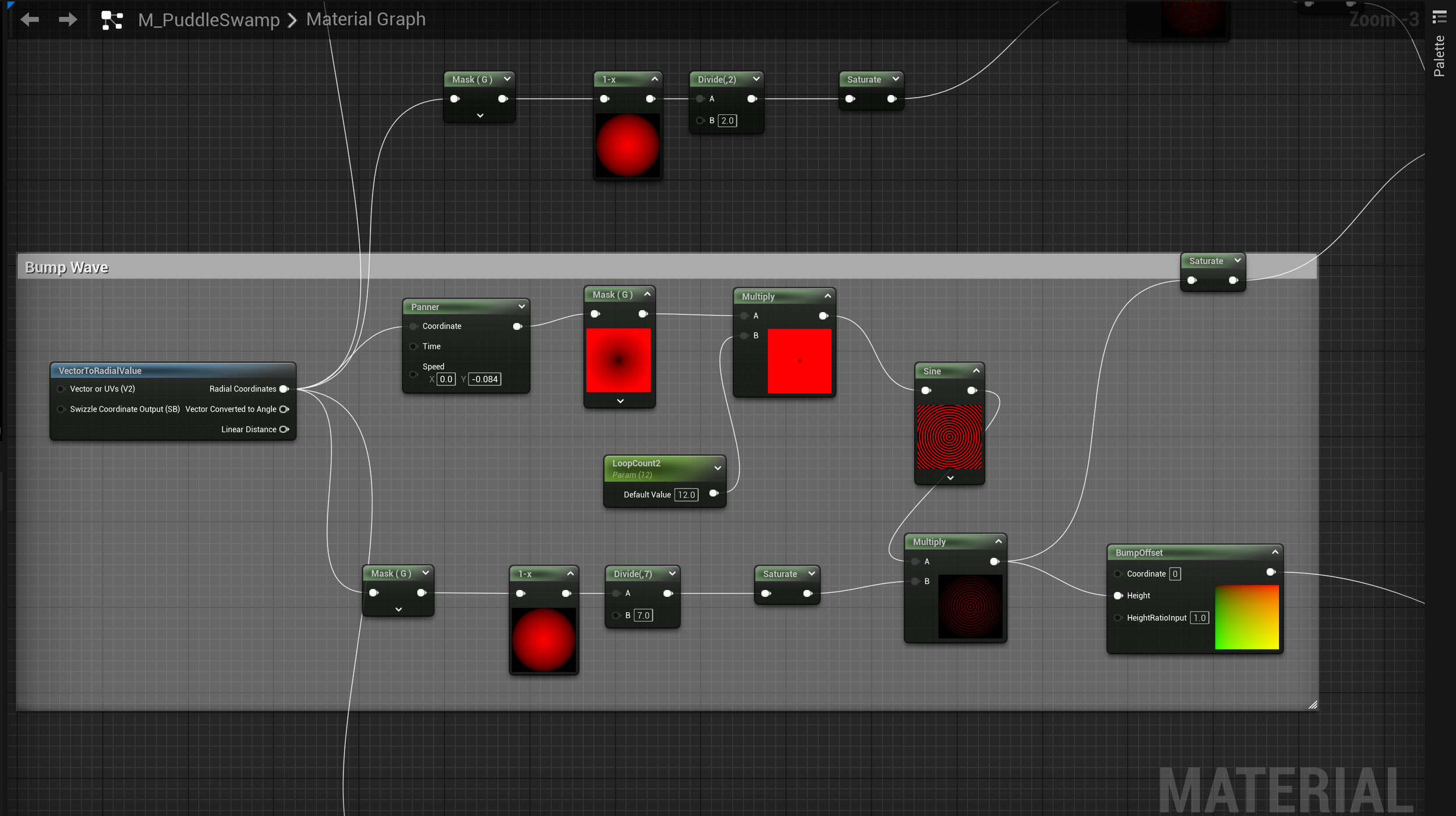Expand the top Saturate node chevron
The height and width of the screenshot is (816, 1456).
[x=896, y=79]
